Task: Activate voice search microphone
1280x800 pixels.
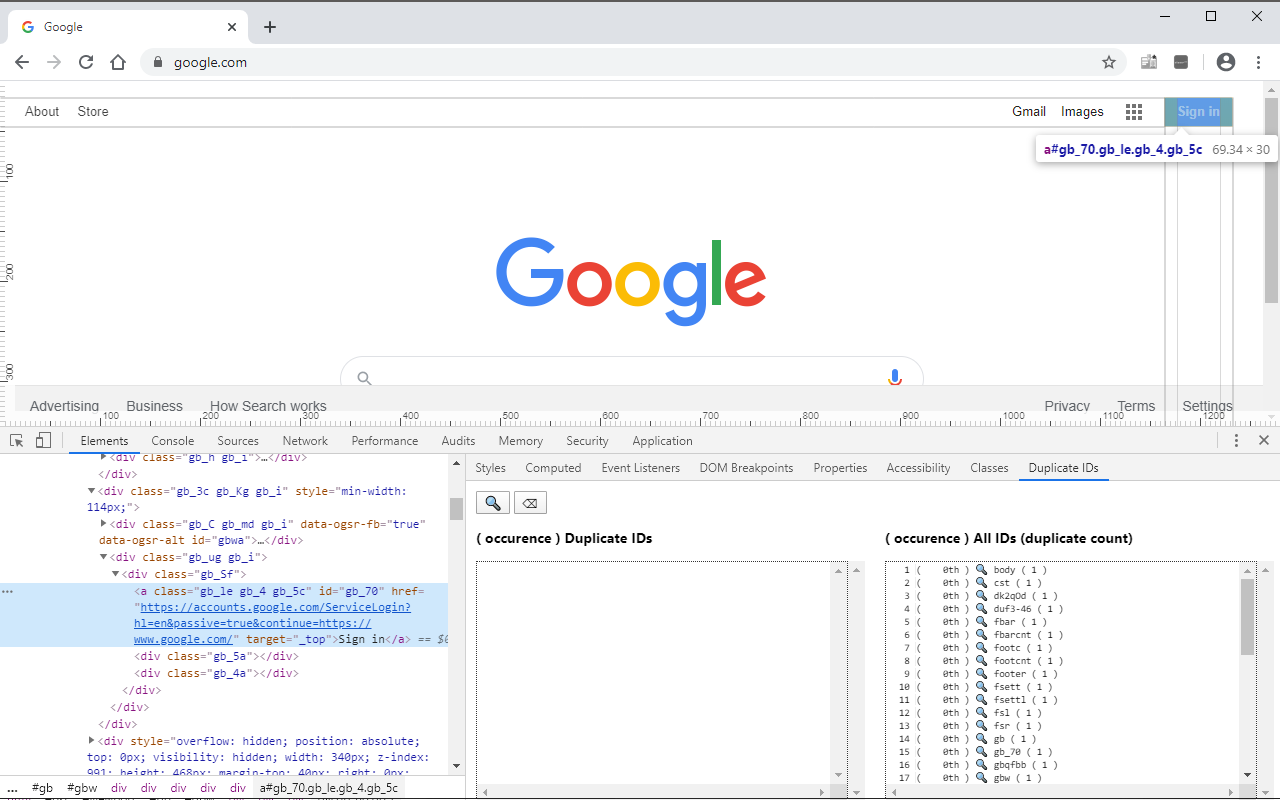Action: point(894,377)
